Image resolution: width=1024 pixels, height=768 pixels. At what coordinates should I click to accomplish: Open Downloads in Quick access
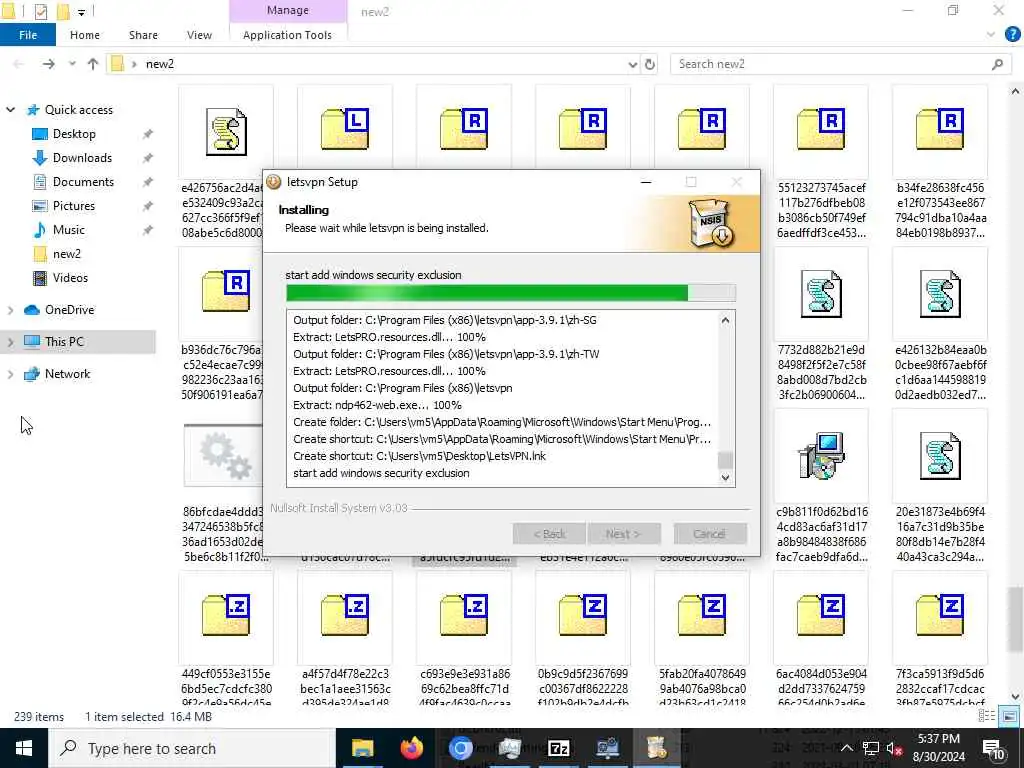click(x=82, y=158)
